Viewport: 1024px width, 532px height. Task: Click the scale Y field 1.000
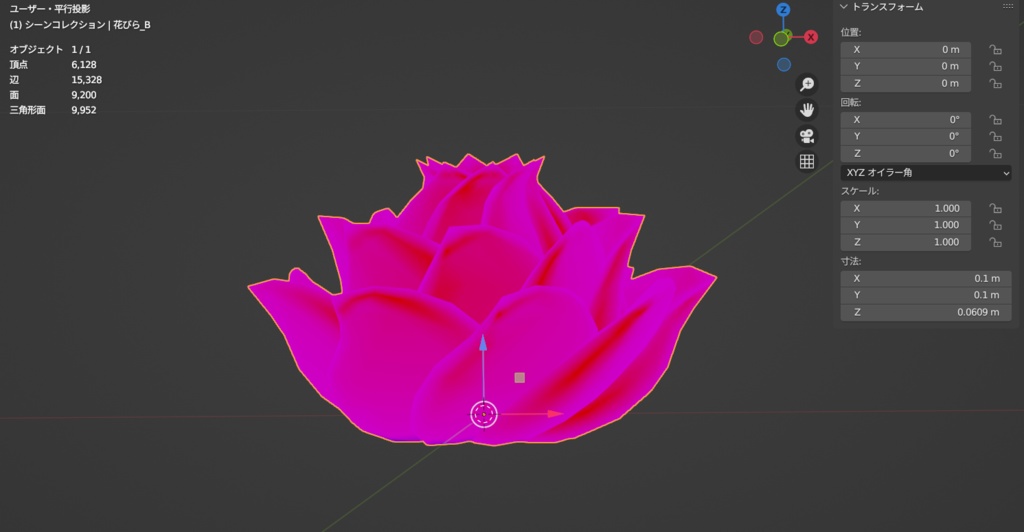click(905, 225)
